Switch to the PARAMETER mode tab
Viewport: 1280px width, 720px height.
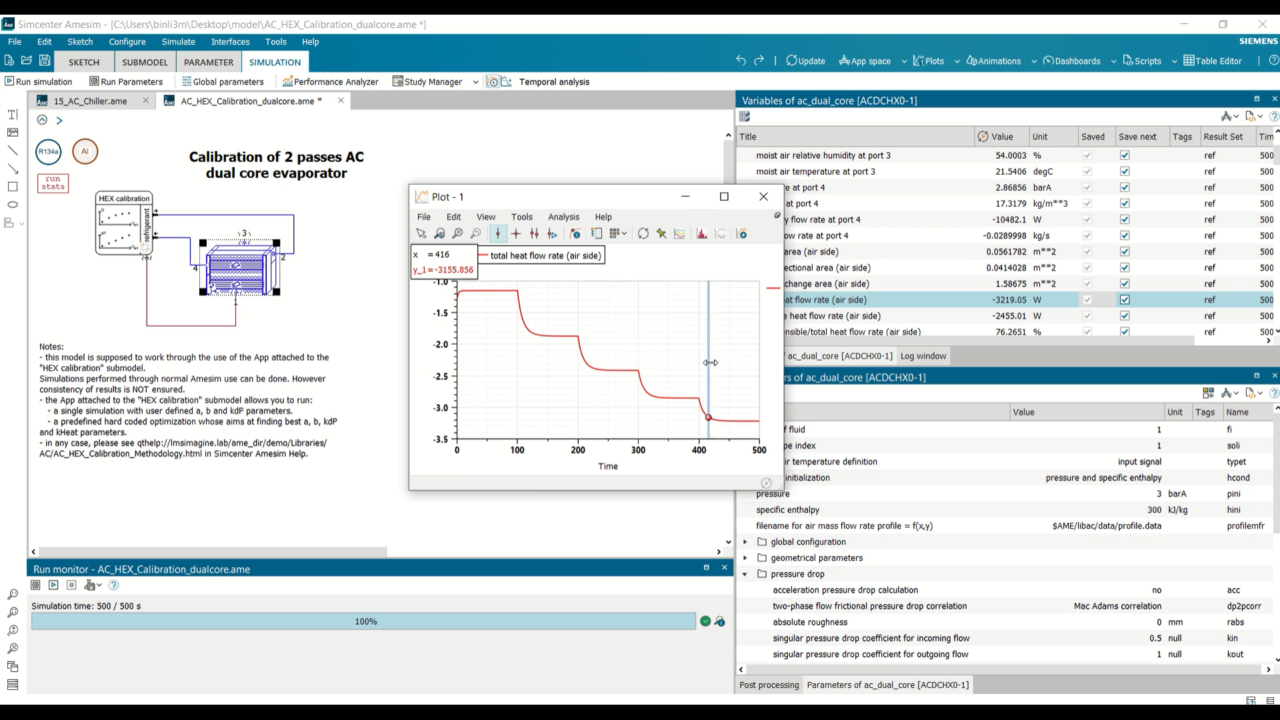(208, 62)
